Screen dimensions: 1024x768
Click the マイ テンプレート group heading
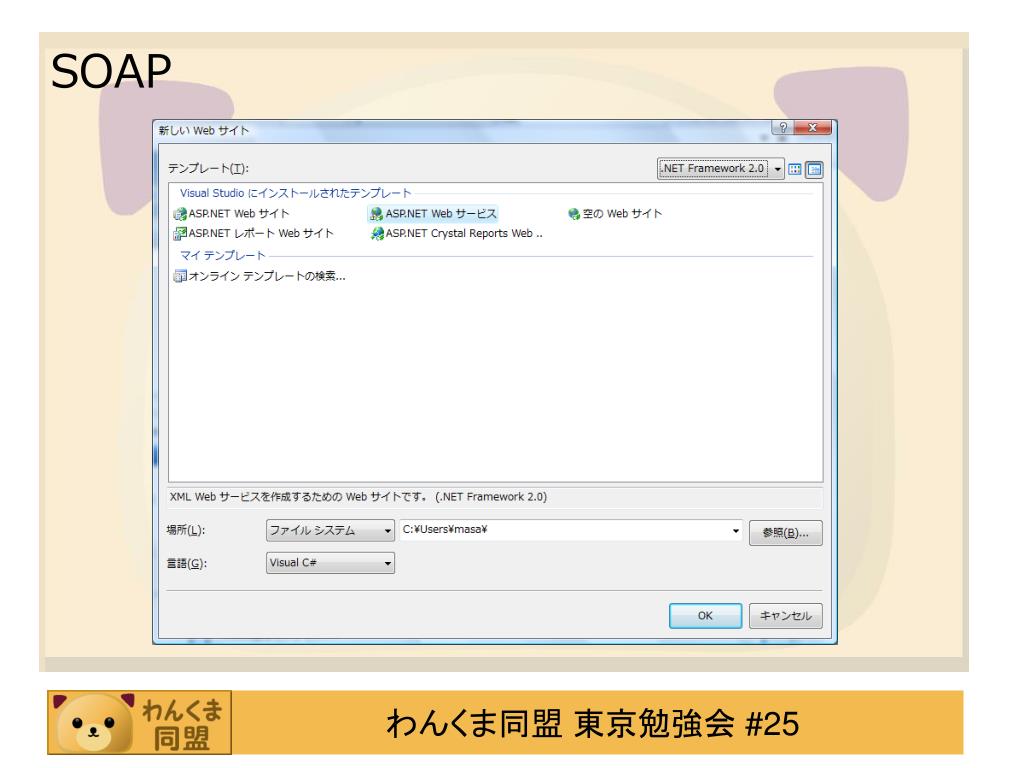[223, 255]
